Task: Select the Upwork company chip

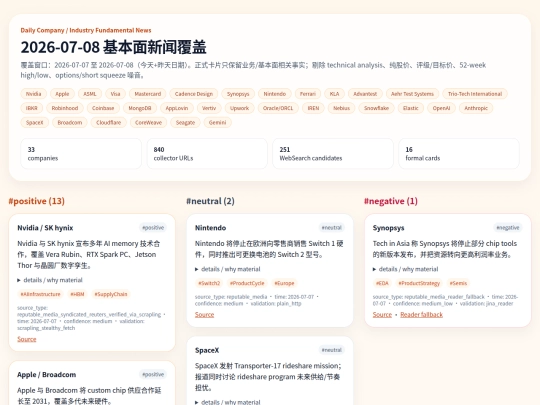Action: point(239,108)
